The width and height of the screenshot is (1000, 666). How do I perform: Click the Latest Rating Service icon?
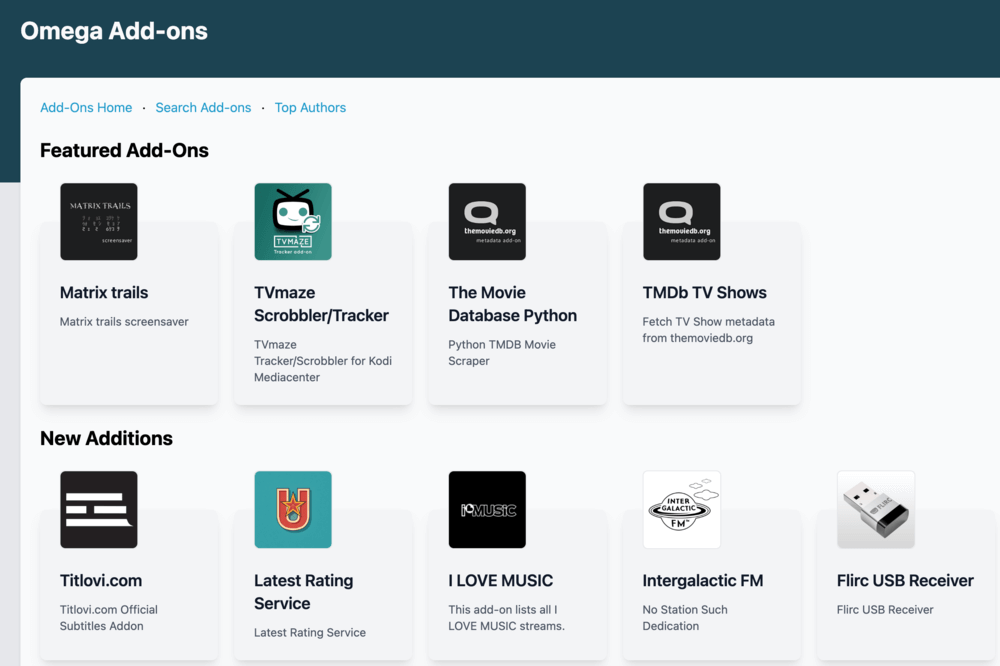tap(293, 510)
